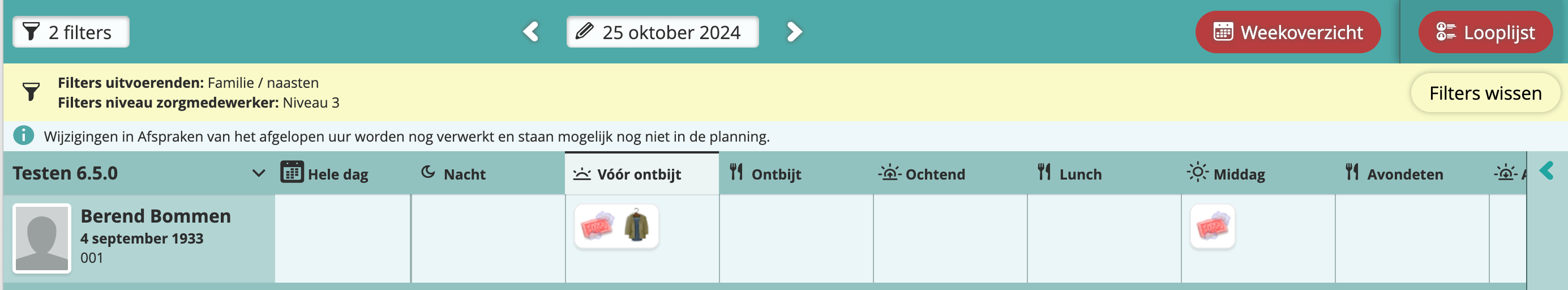Clear filters with Filters wissen

click(1485, 93)
